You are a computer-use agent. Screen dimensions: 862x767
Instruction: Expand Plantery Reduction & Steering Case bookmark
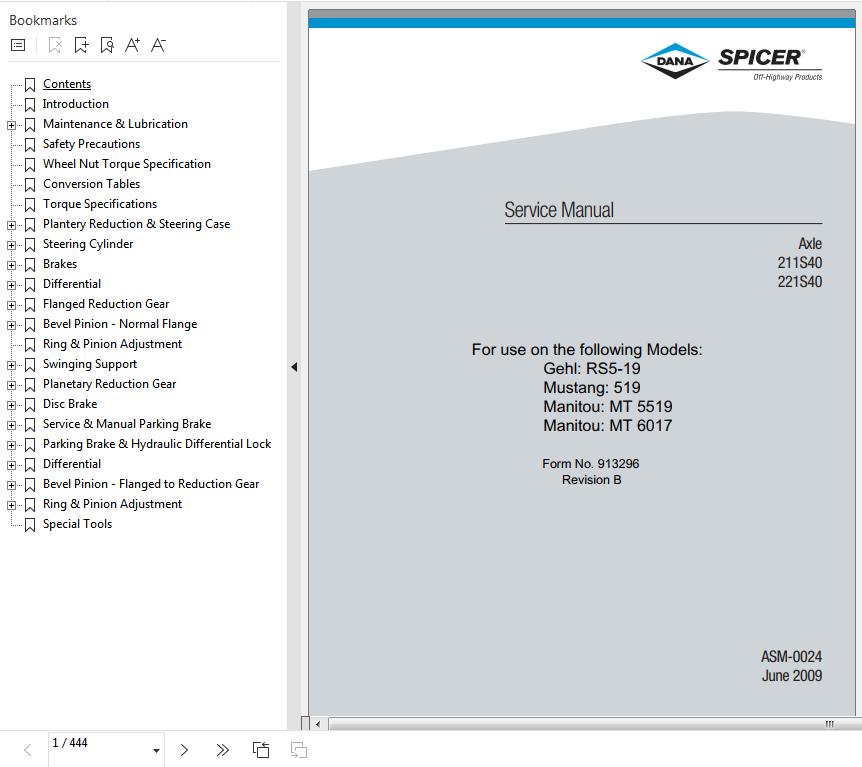[x=11, y=225]
